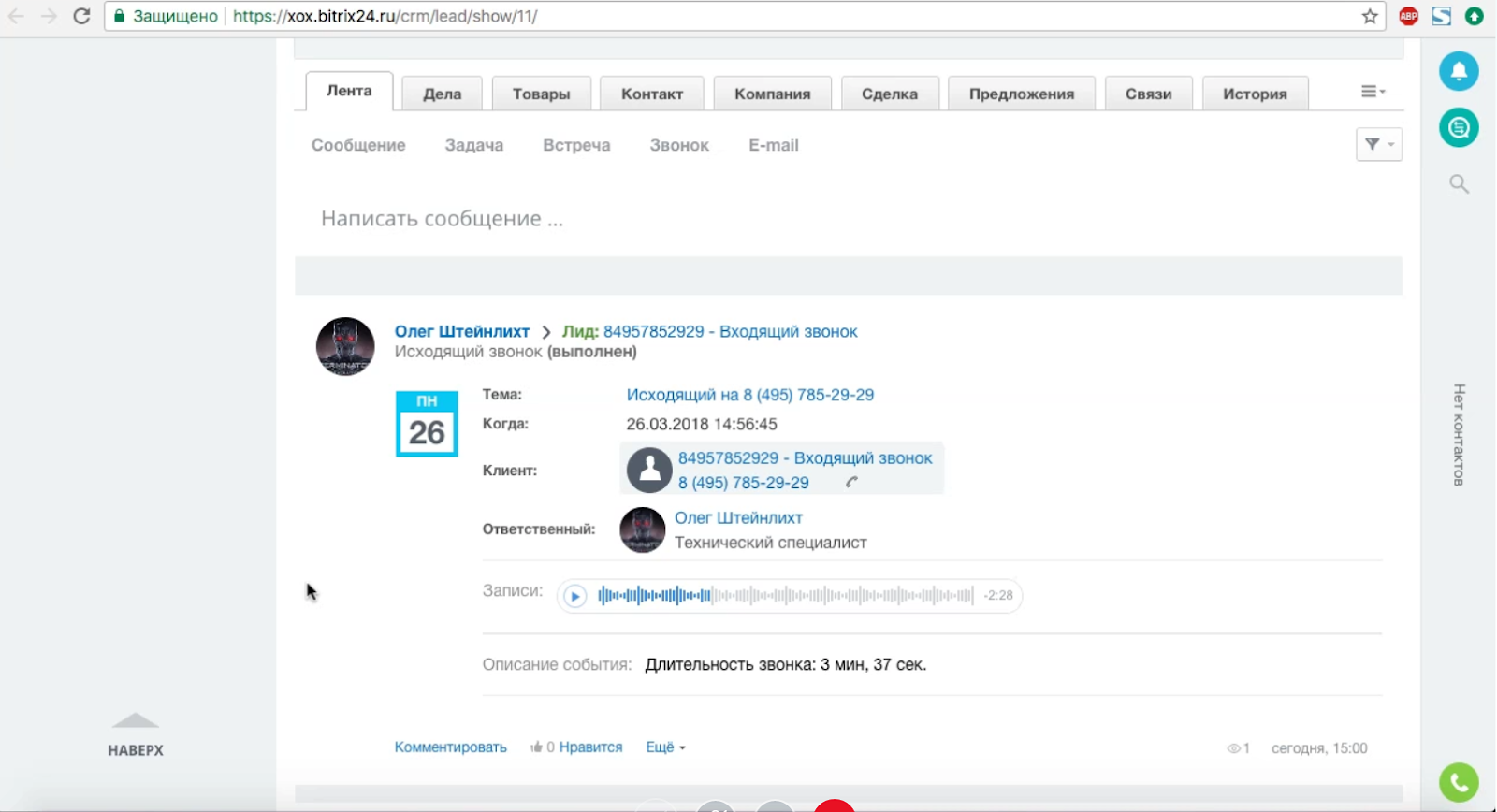Play the call recording
Viewport: 1497px width, 812px height.
coord(575,596)
